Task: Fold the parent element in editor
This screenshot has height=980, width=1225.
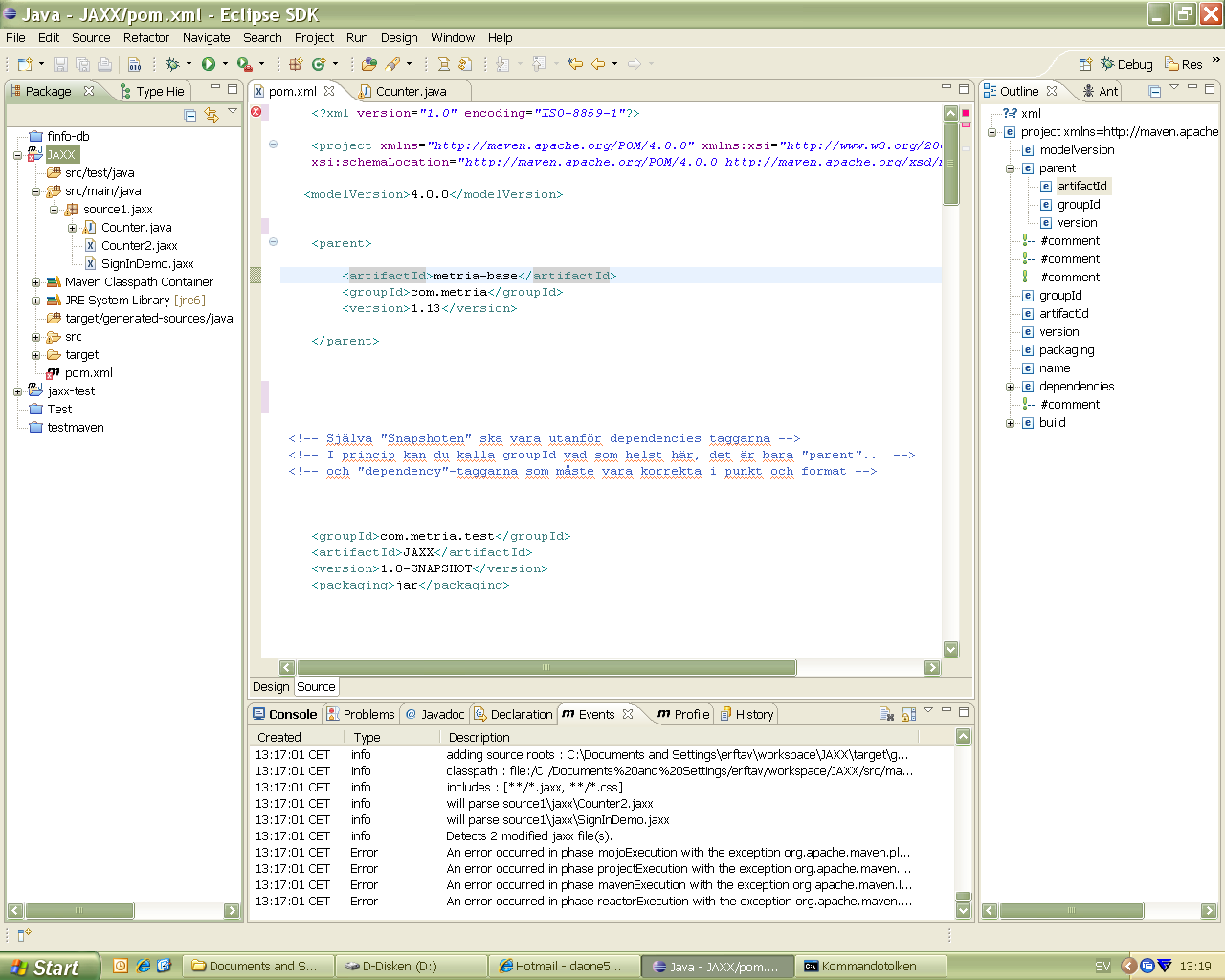Action: point(273,242)
